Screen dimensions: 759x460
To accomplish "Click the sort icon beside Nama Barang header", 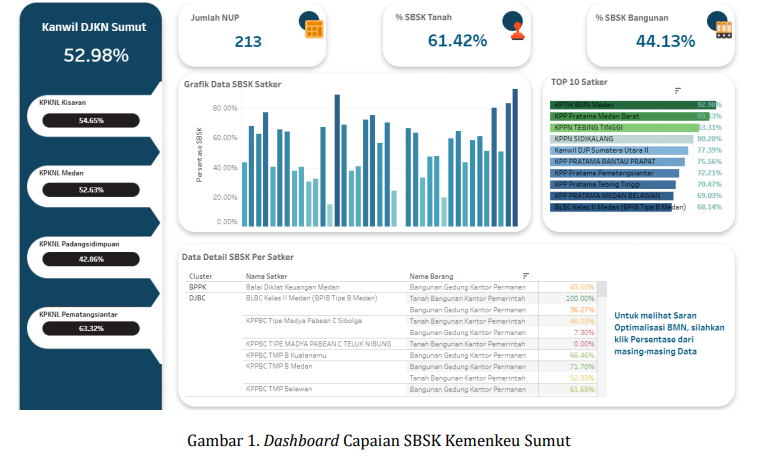I will click(x=526, y=275).
